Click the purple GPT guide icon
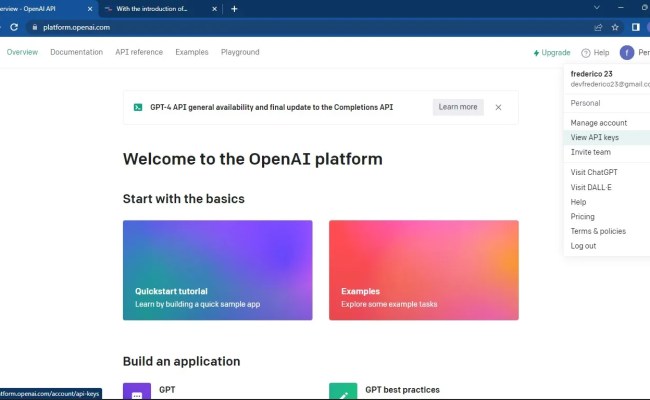 point(137,391)
